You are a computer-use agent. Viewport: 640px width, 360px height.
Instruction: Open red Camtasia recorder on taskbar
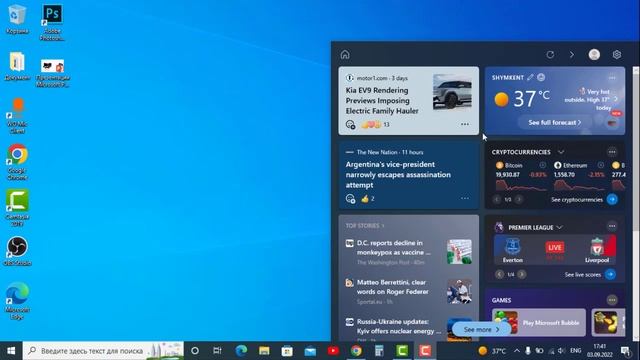pos(425,351)
